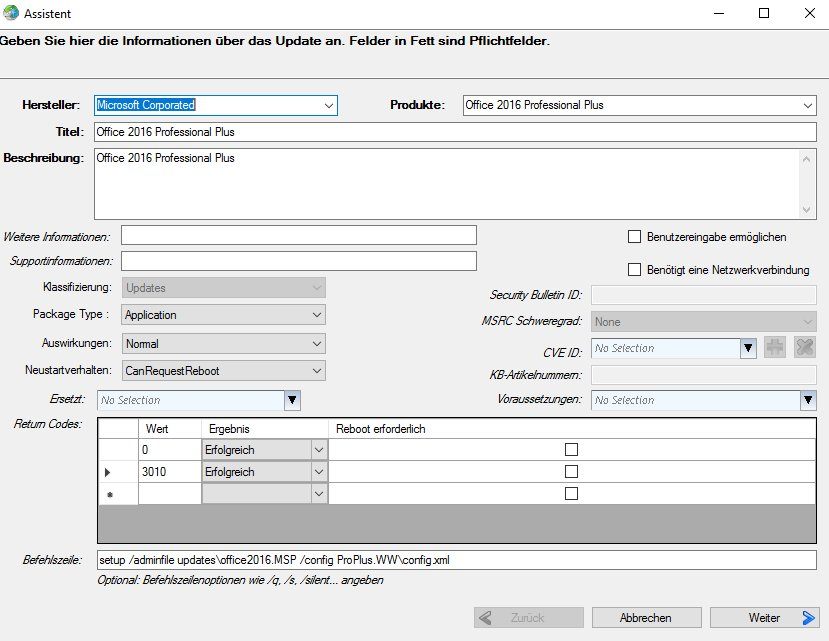This screenshot has height=641, width=829.
Task: Minimize the Assistent window
Action: pos(719,13)
